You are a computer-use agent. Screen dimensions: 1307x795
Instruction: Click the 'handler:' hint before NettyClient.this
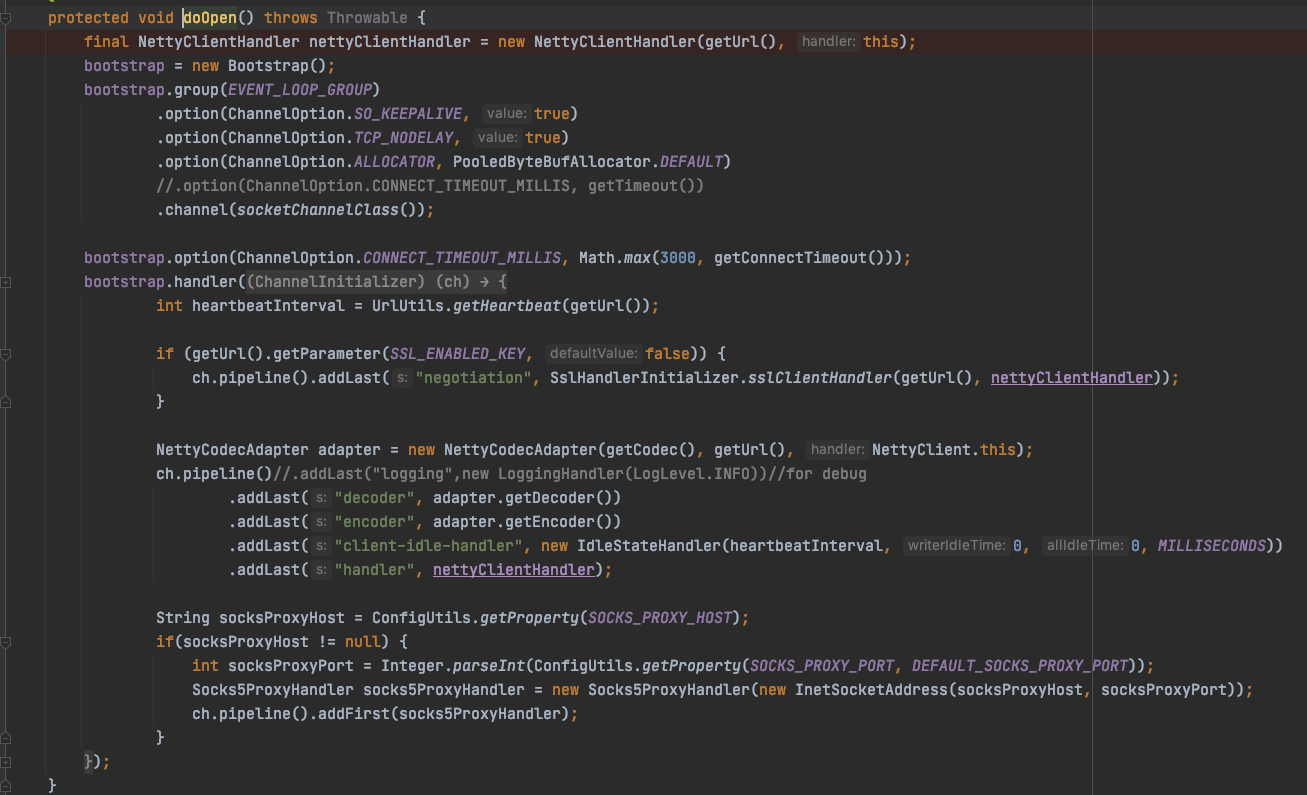[836, 450]
